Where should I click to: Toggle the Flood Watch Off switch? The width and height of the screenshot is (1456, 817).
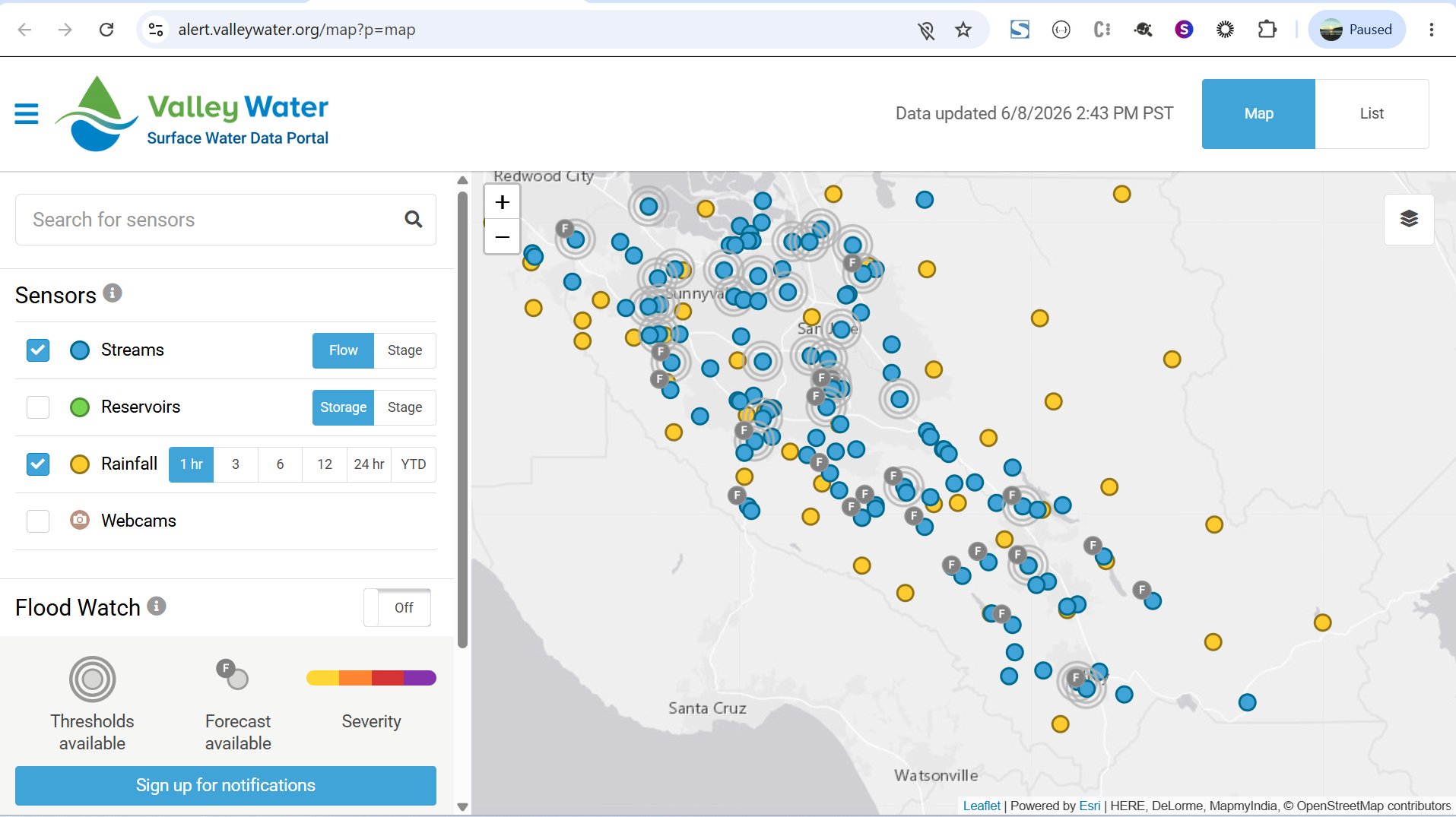pyautogui.click(x=398, y=608)
